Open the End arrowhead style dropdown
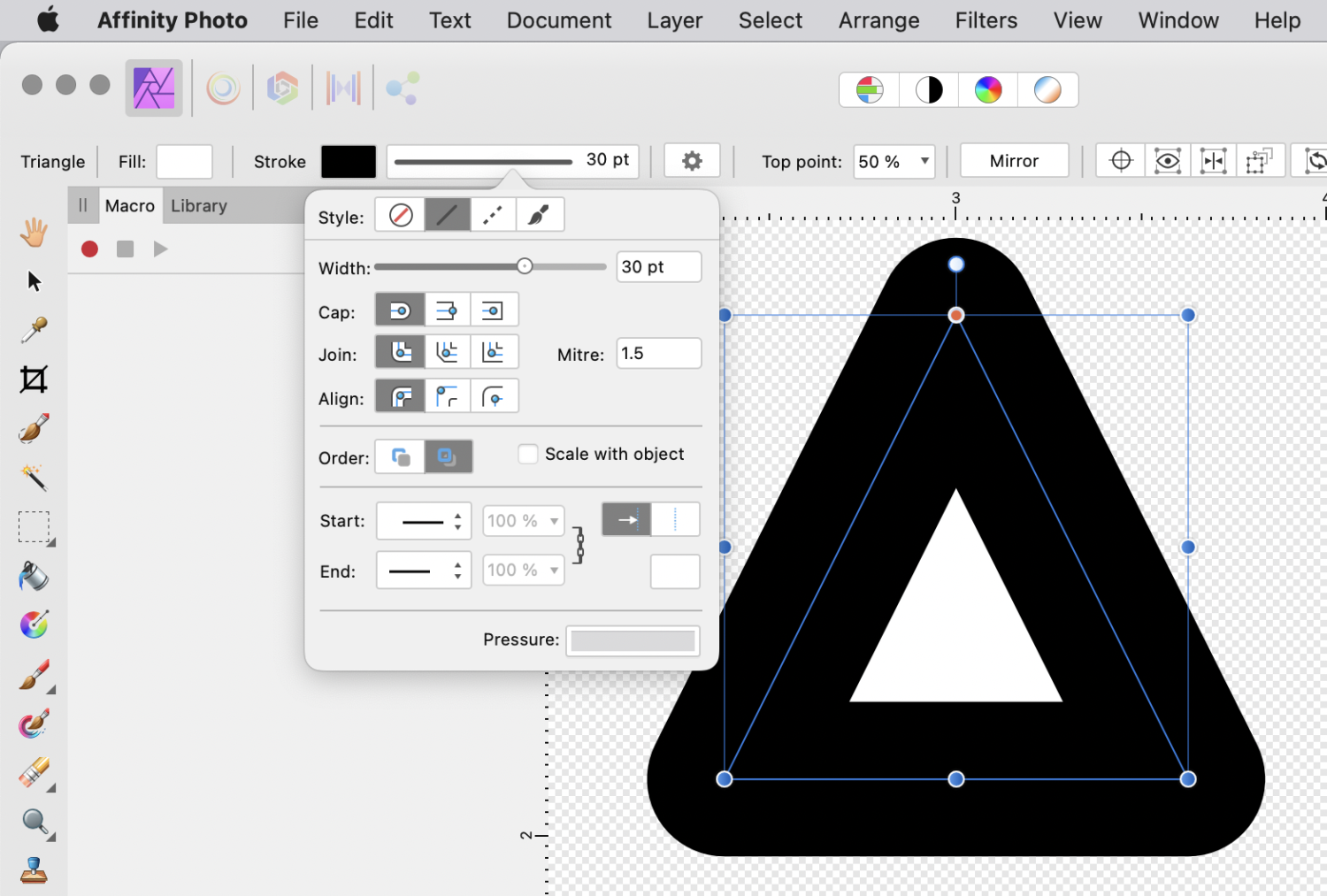The width and height of the screenshot is (1327, 896). (x=424, y=571)
